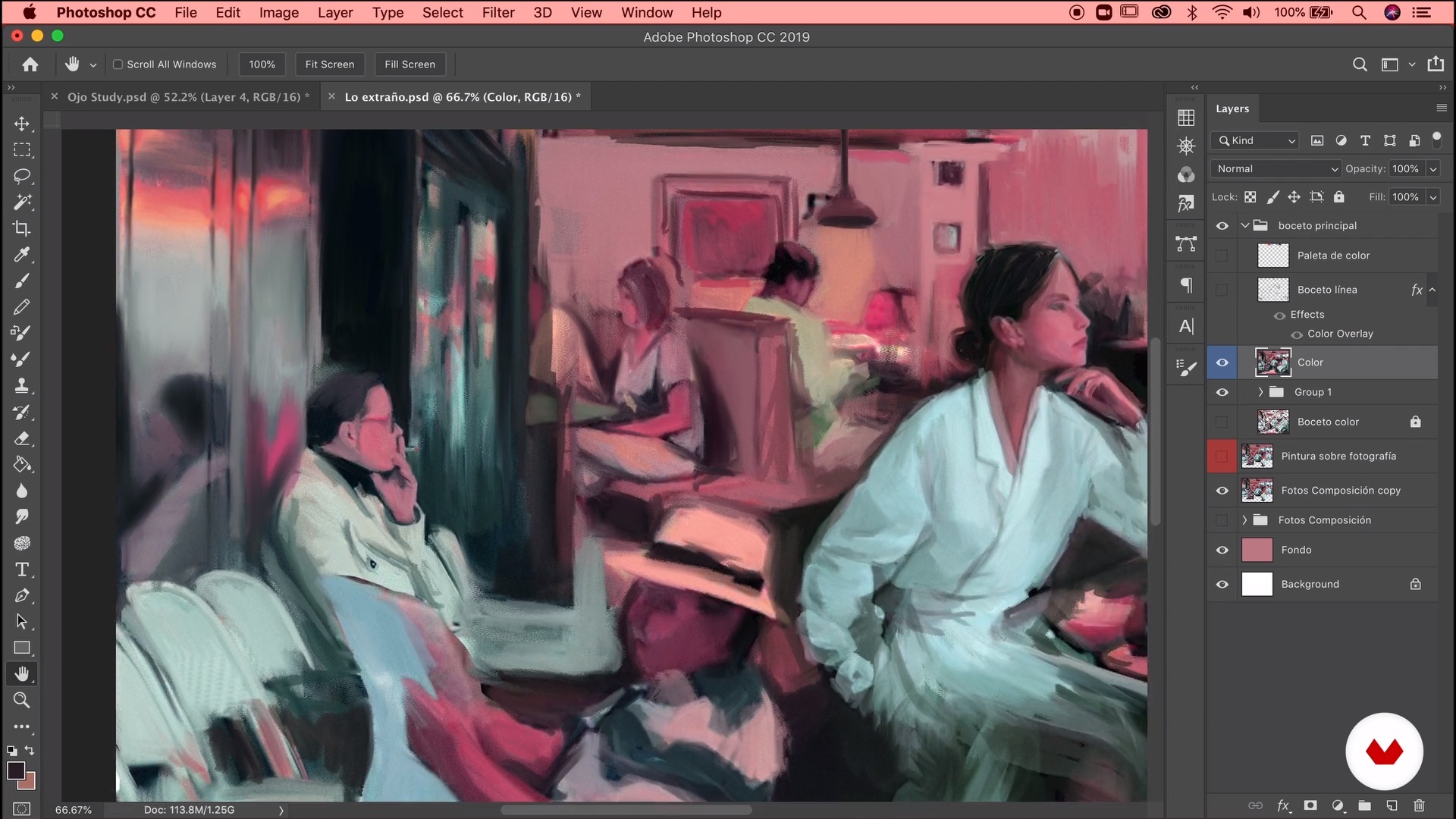Open the Opacity slider dropdown
The image size is (1456, 819).
1432,169
